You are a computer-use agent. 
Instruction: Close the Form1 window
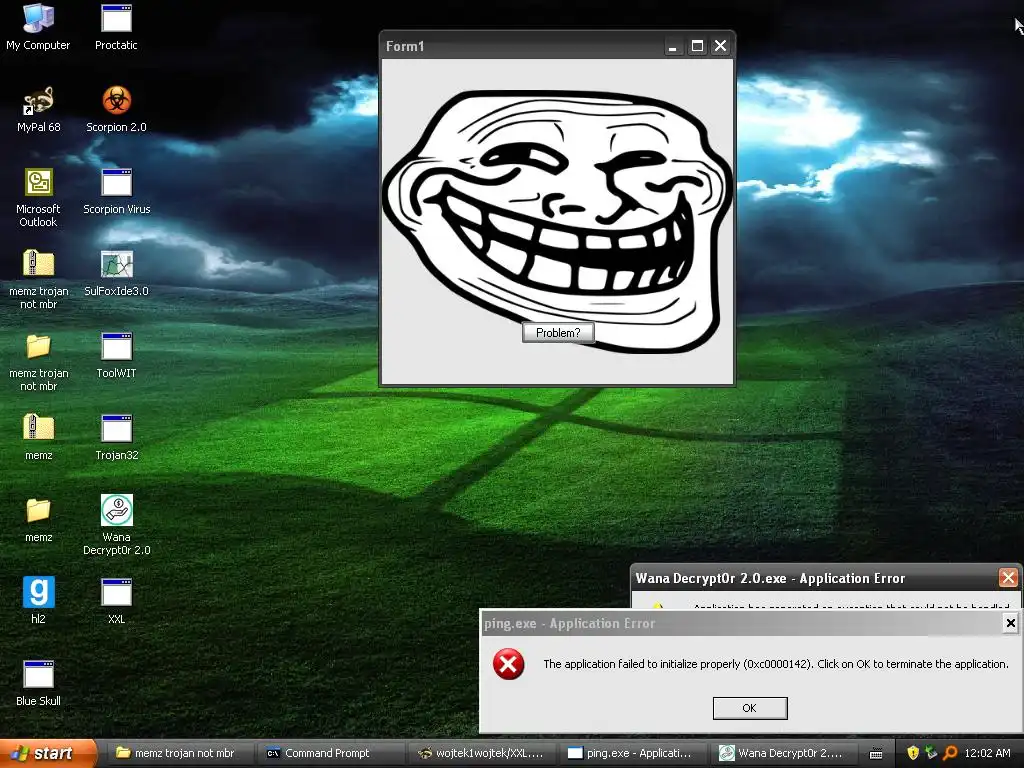click(x=720, y=46)
